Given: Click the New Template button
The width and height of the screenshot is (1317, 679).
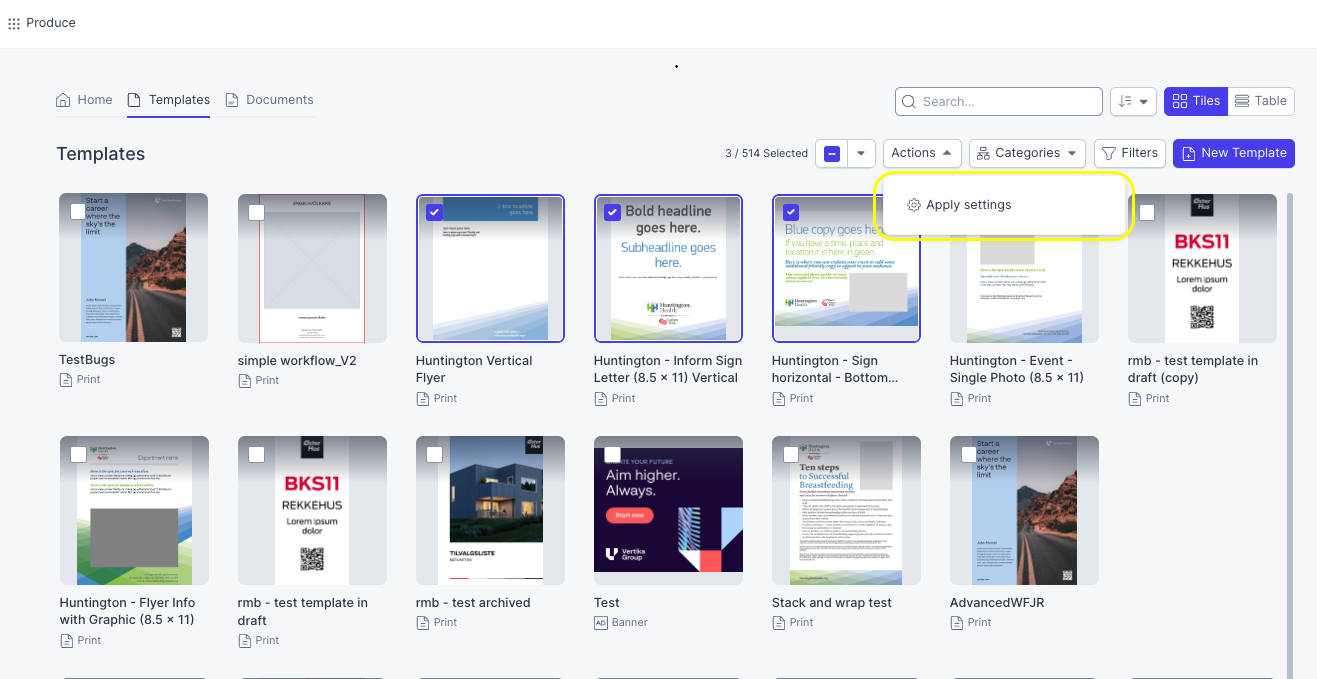Looking at the screenshot, I should 1234,153.
